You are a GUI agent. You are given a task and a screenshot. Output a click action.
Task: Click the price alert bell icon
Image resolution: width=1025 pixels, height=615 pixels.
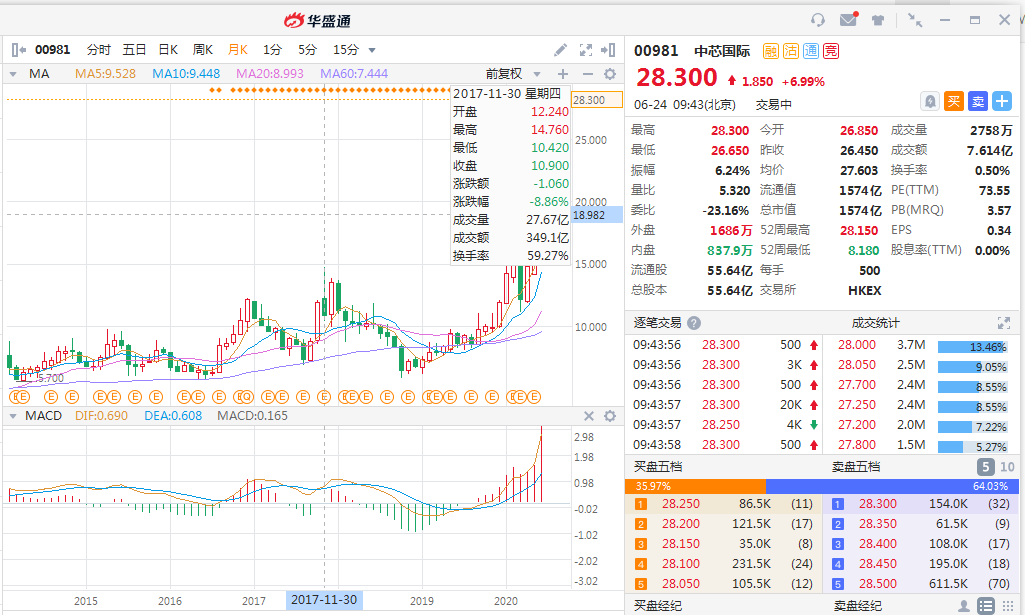click(930, 101)
